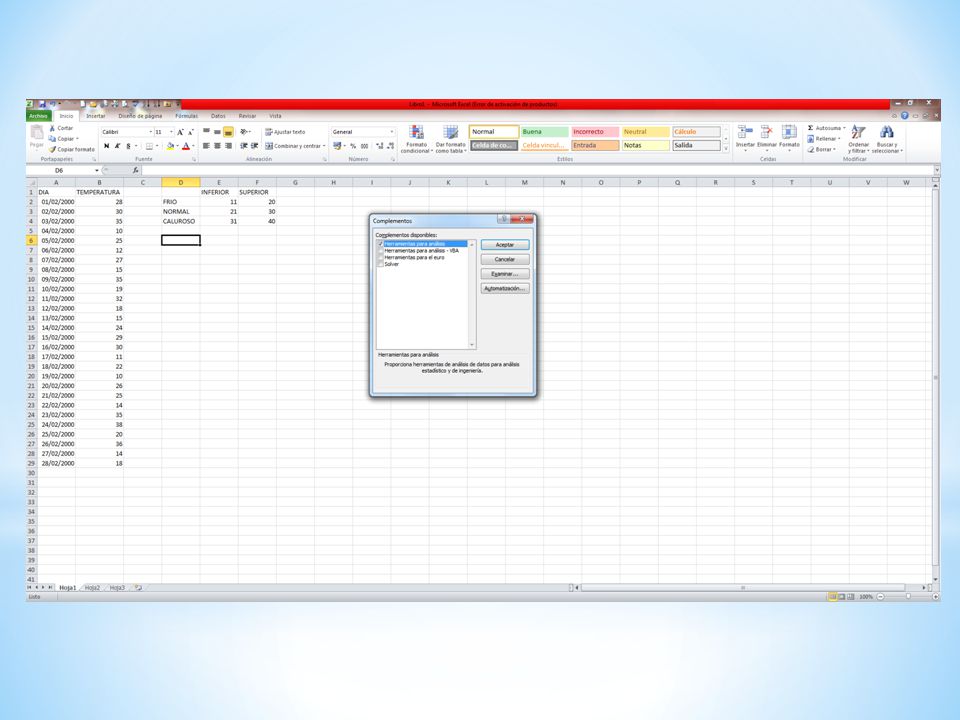Click save icon in quick access toolbar

(42, 104)
